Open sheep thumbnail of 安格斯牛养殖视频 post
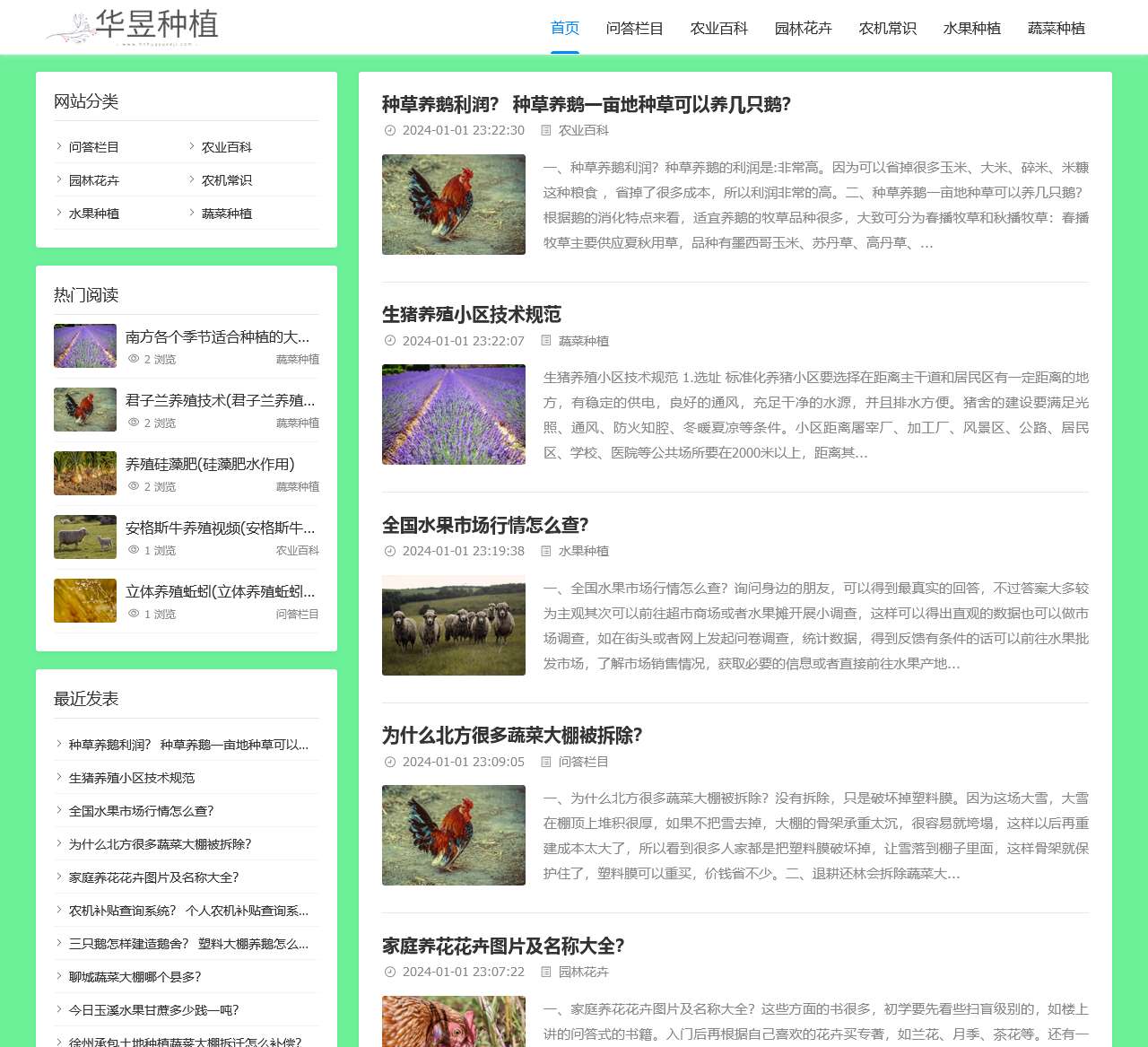This screenshot has height=1047, width=1148. 85,537
